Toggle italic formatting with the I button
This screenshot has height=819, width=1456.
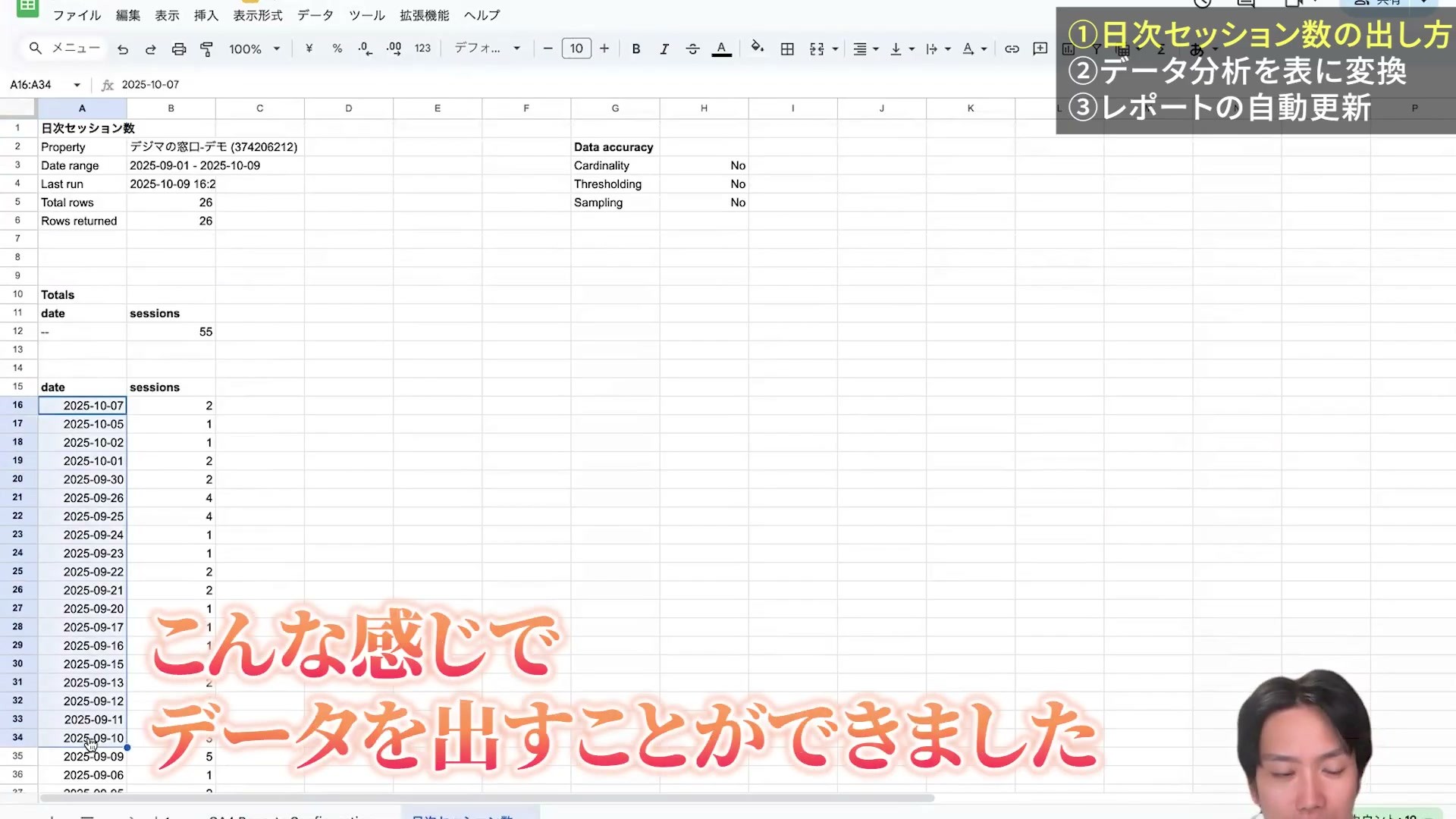point(664,49)
